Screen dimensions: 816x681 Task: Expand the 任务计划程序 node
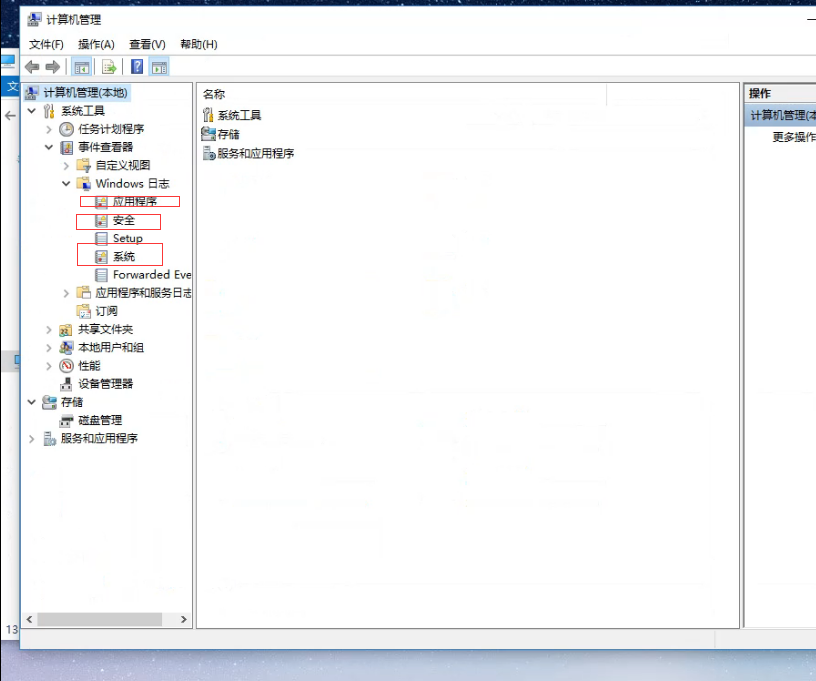click(49, 129)
